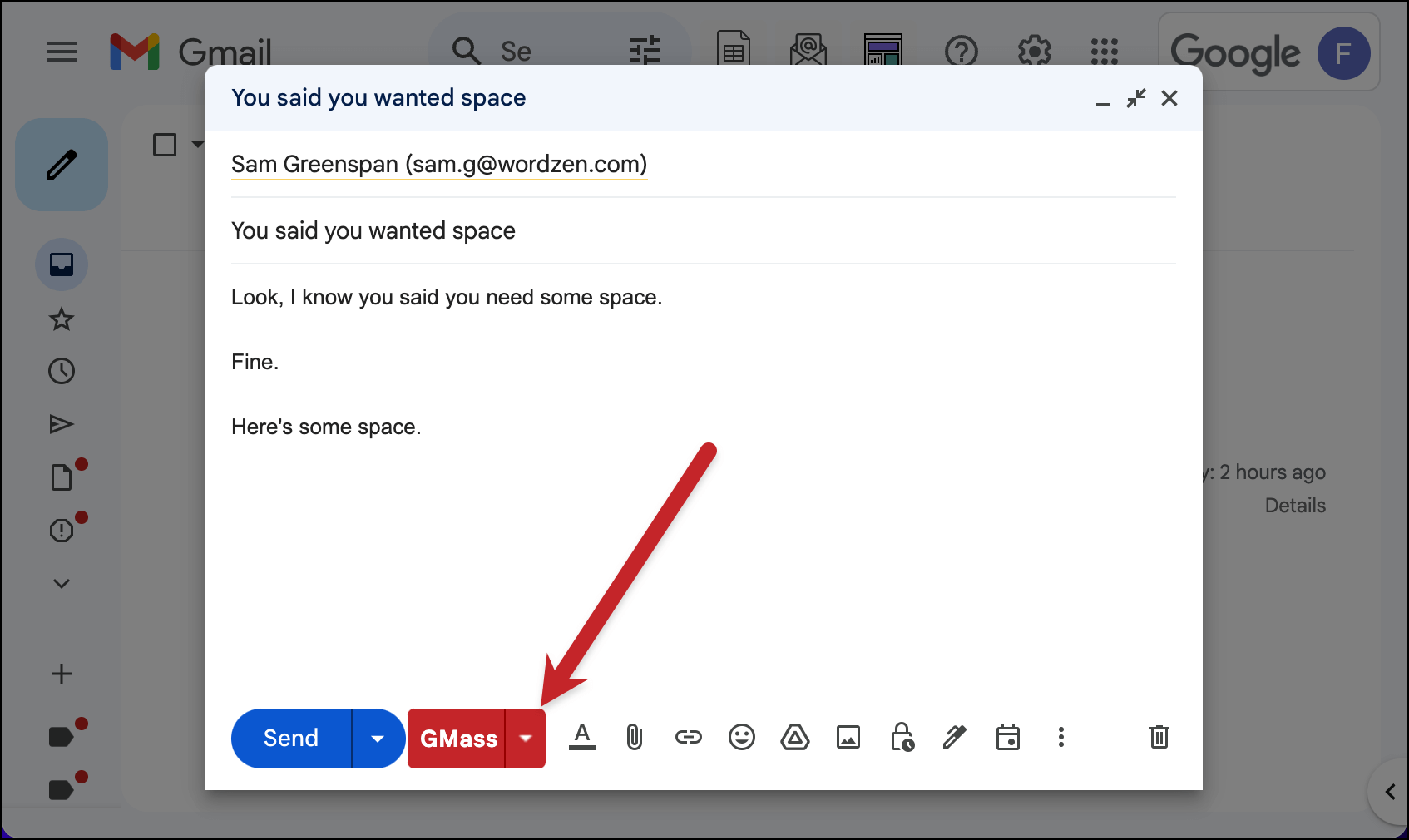Exit full screen compose window
The height and width of the screenshot is (840, 1409).
pyautogui.click(x=1136, y=98)
